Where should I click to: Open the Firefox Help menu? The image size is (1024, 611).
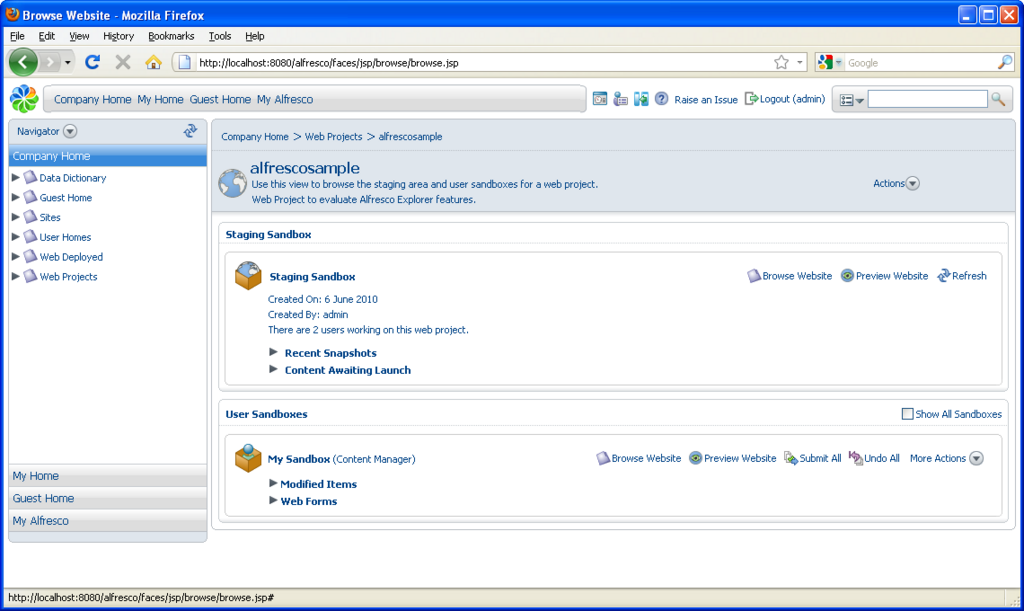point(255,36)
